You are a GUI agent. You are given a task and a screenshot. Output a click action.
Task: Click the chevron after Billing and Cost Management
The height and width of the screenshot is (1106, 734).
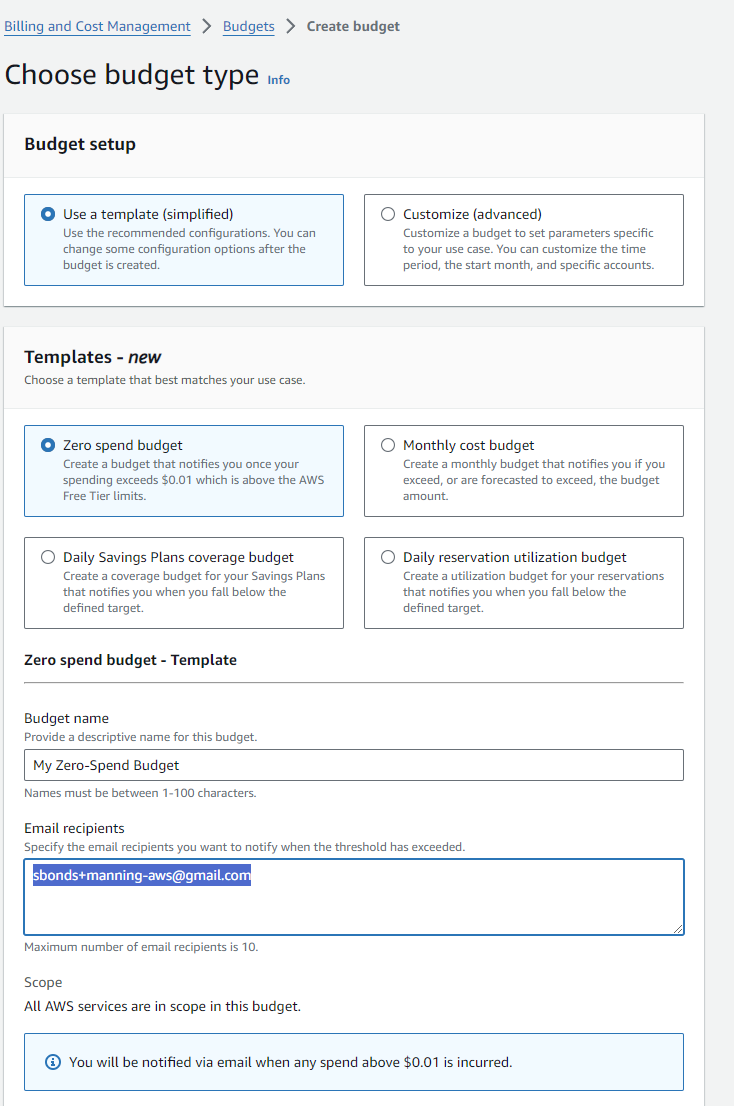[207, 27]
